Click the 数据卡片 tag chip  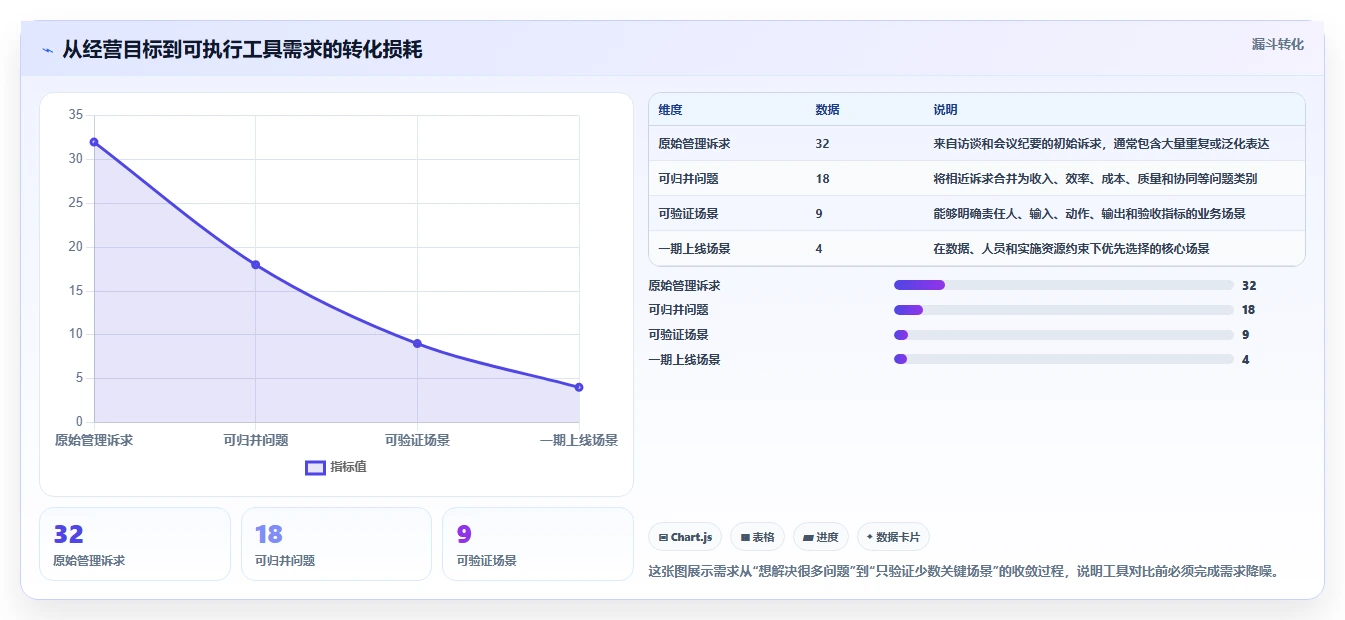click(893, 537)
